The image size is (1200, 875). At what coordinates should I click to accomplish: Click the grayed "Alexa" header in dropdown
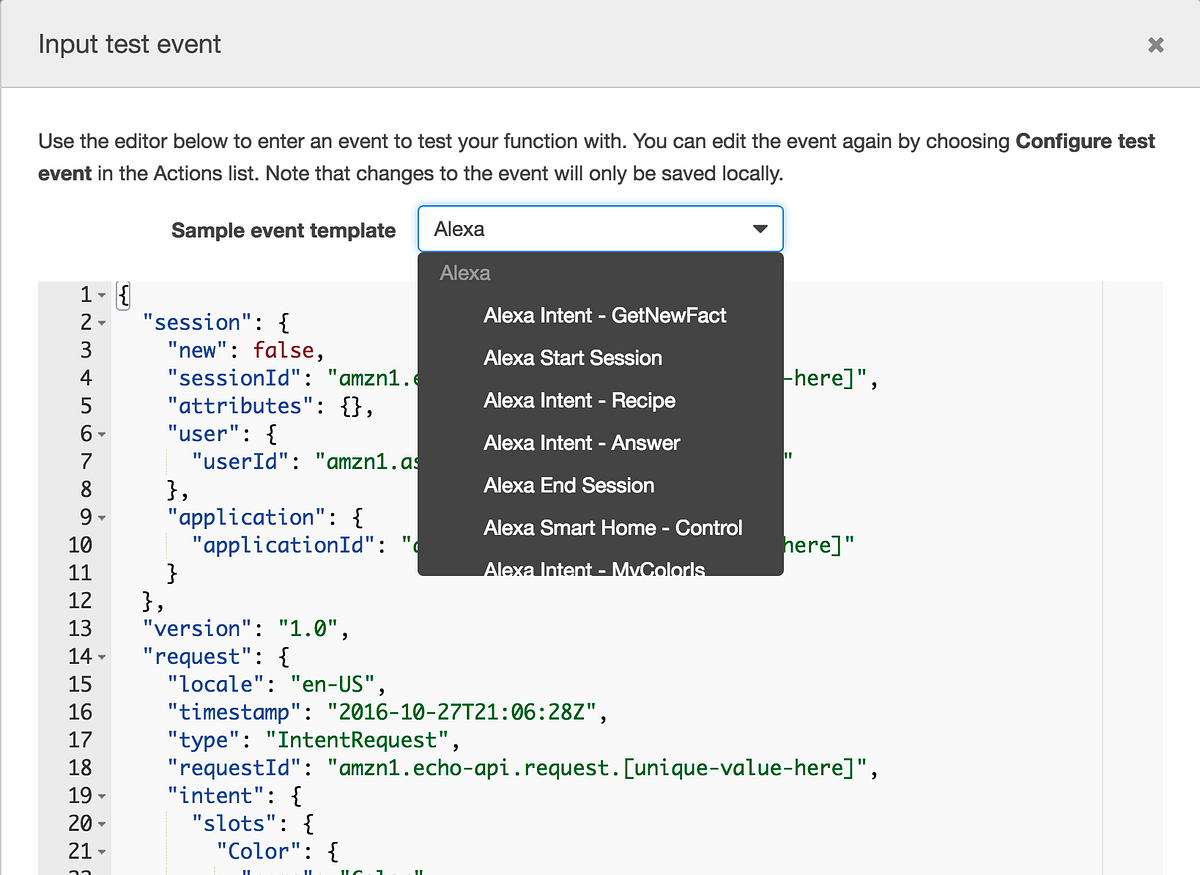tap(464, 272)
